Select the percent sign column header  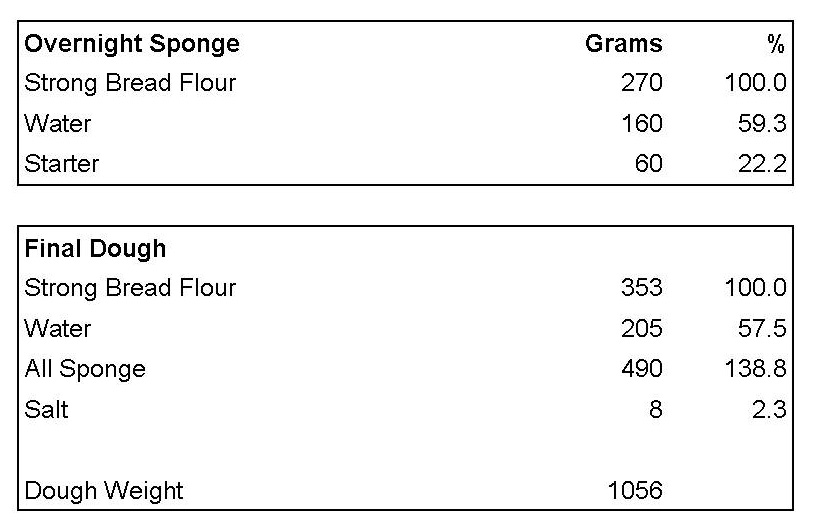[x=775, y=45]
